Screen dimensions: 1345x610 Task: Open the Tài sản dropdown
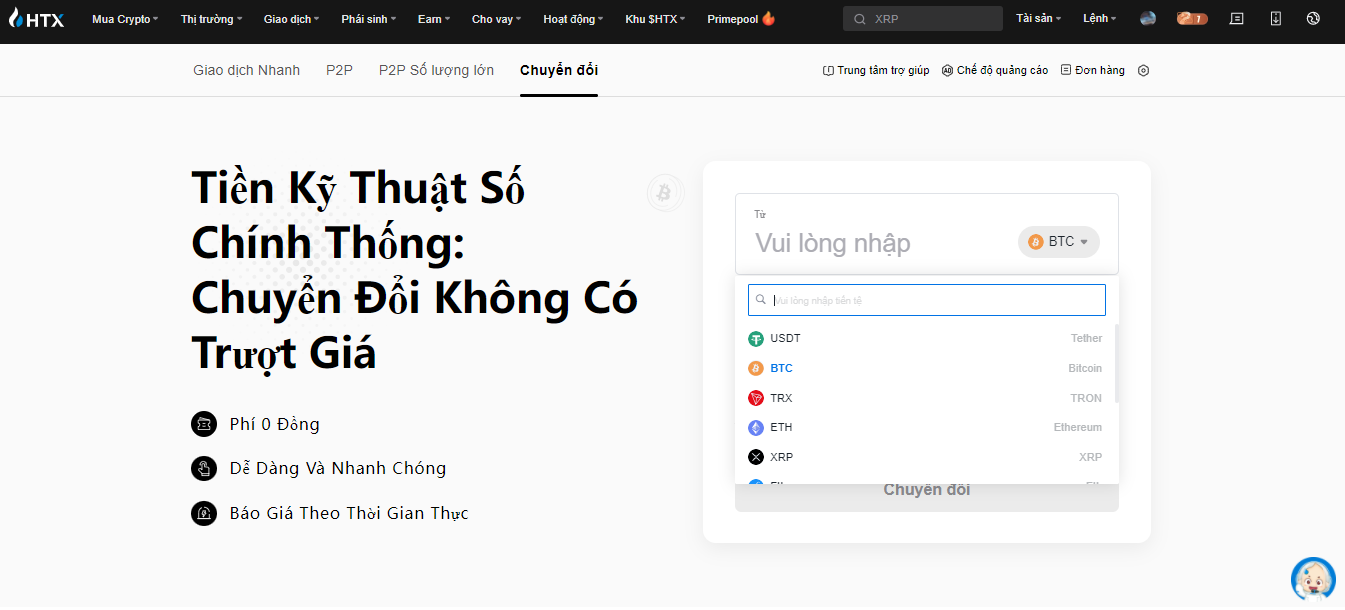(x=1038, y=19)
